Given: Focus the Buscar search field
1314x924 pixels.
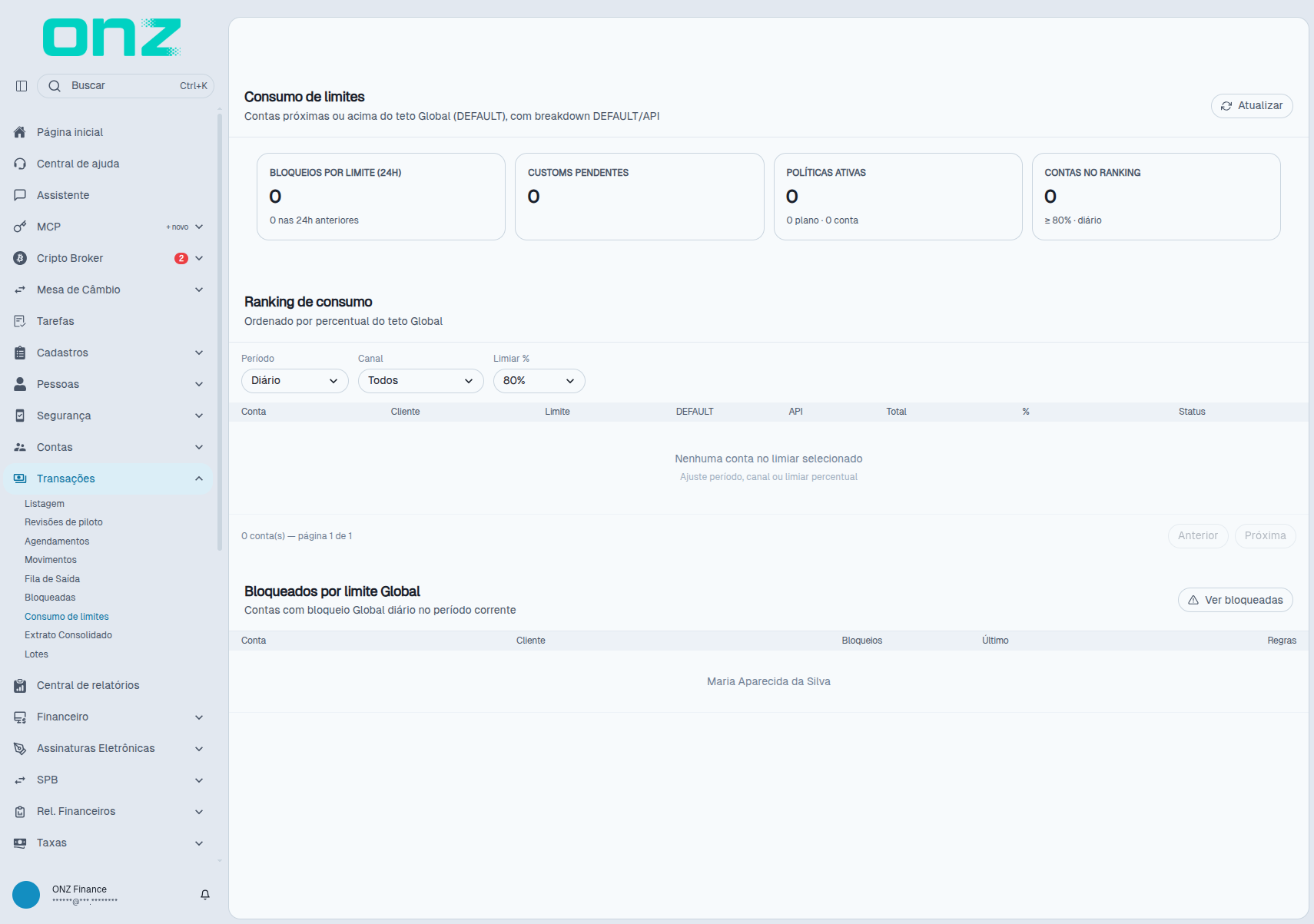Looking at the screenshot, I should pos(125,86).
